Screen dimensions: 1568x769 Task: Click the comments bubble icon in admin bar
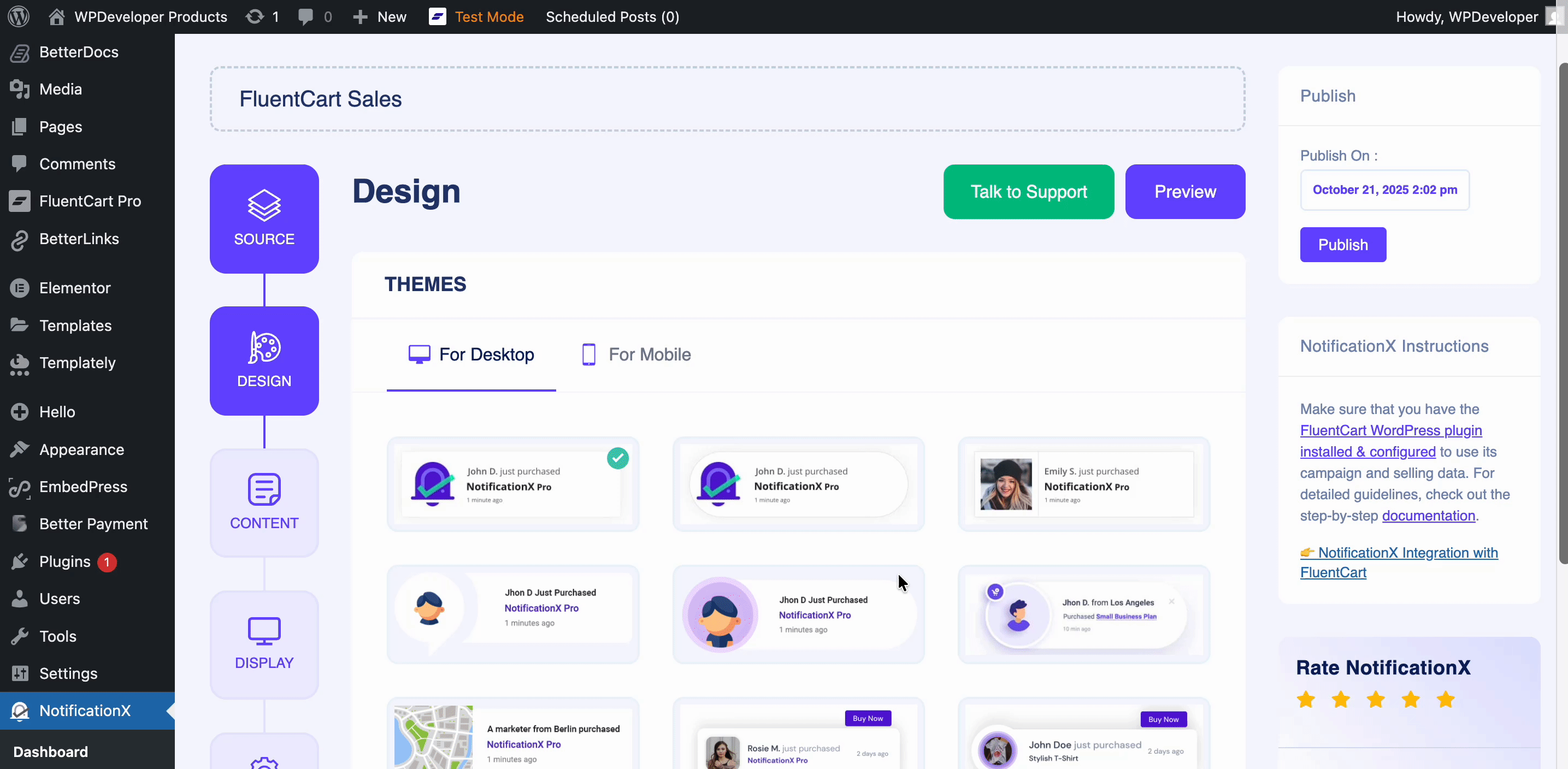pos(305,16)
